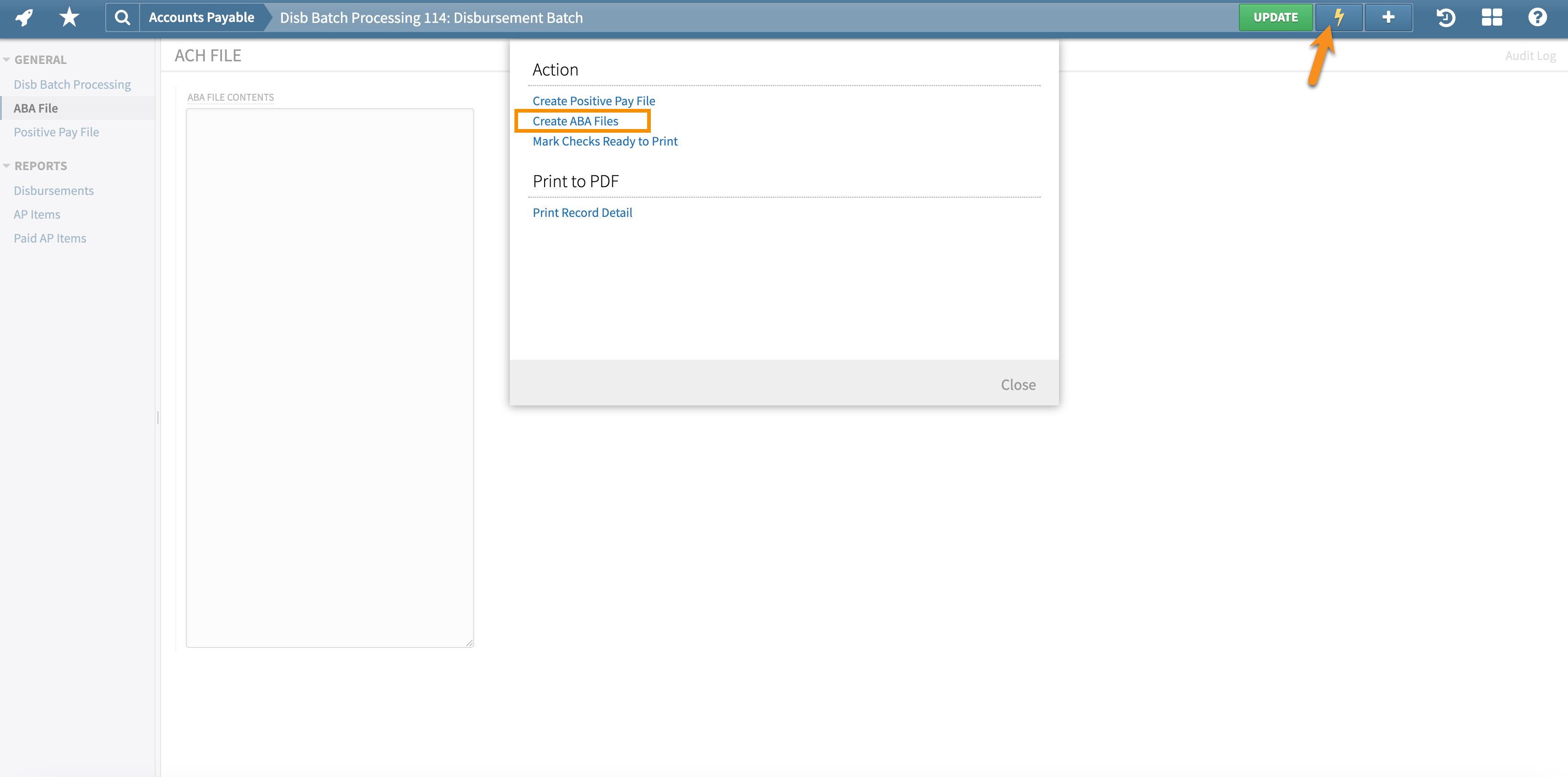
Task: Click the textarea resize handle corner
Action: (x=469, y=642)
